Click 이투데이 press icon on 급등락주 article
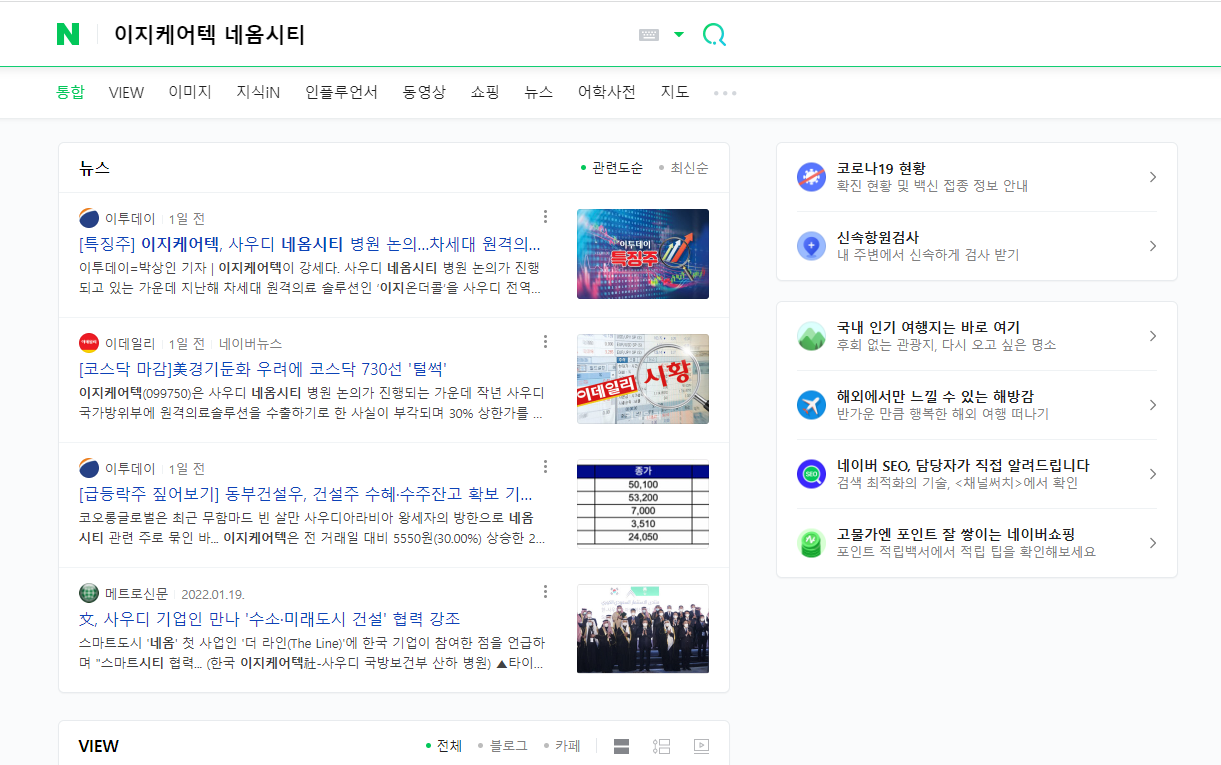Screen dimensions: 1221x765 pos(89,468)
